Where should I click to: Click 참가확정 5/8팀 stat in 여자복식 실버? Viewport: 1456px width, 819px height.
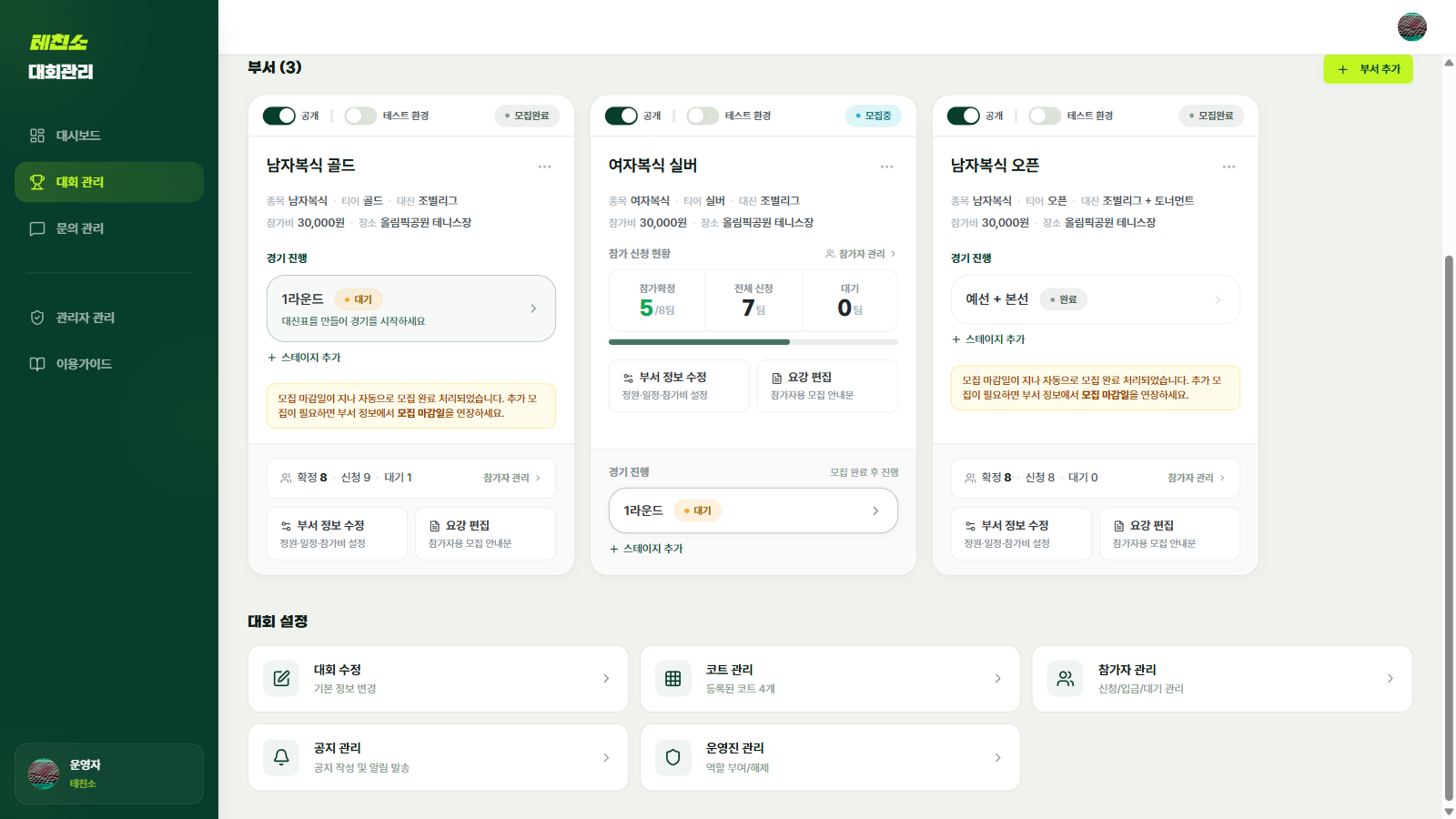click(x=657, y=300)
